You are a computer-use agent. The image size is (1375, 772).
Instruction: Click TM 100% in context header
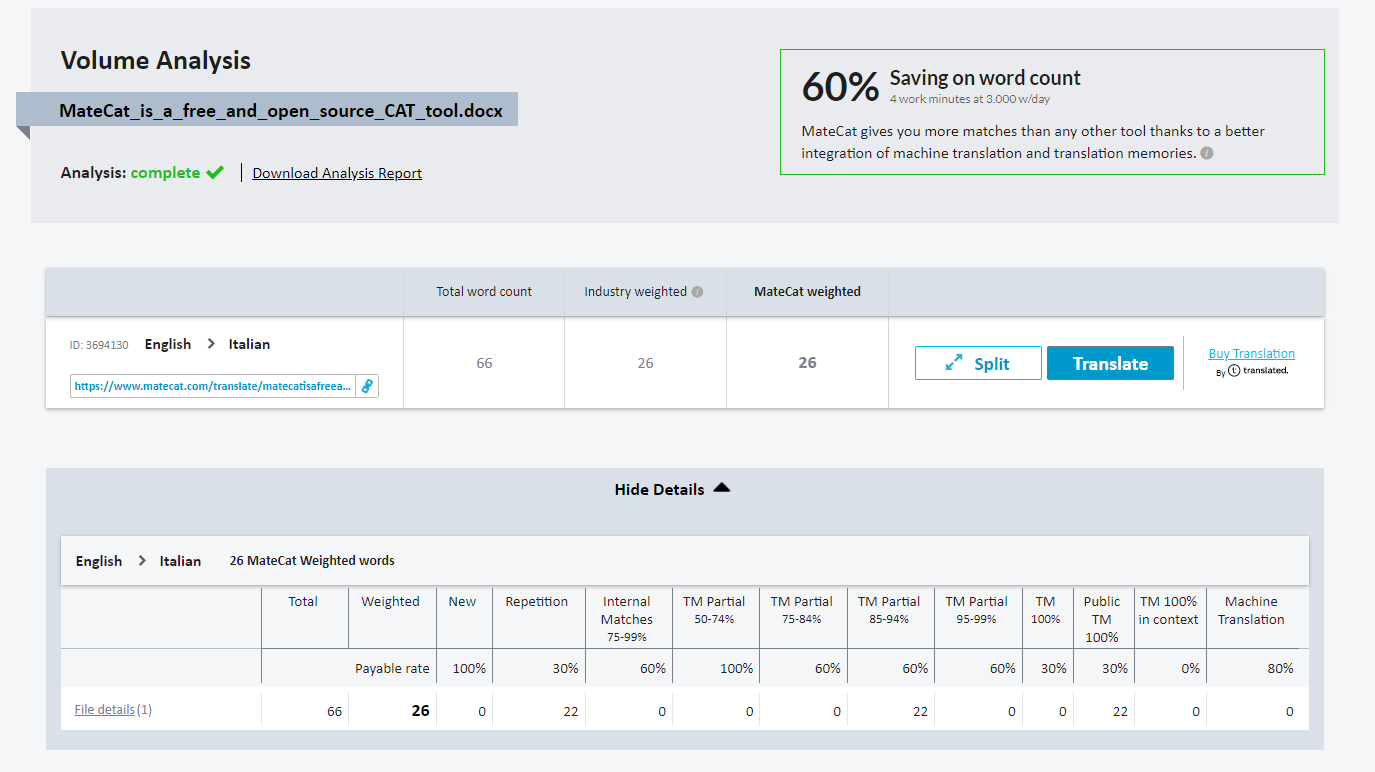point(1168,610)
